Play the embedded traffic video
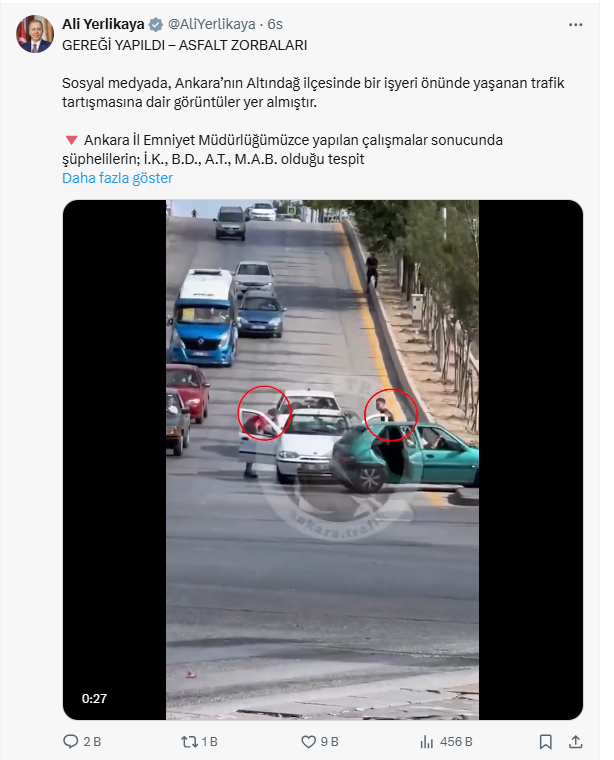 click(x=323, y=459)
